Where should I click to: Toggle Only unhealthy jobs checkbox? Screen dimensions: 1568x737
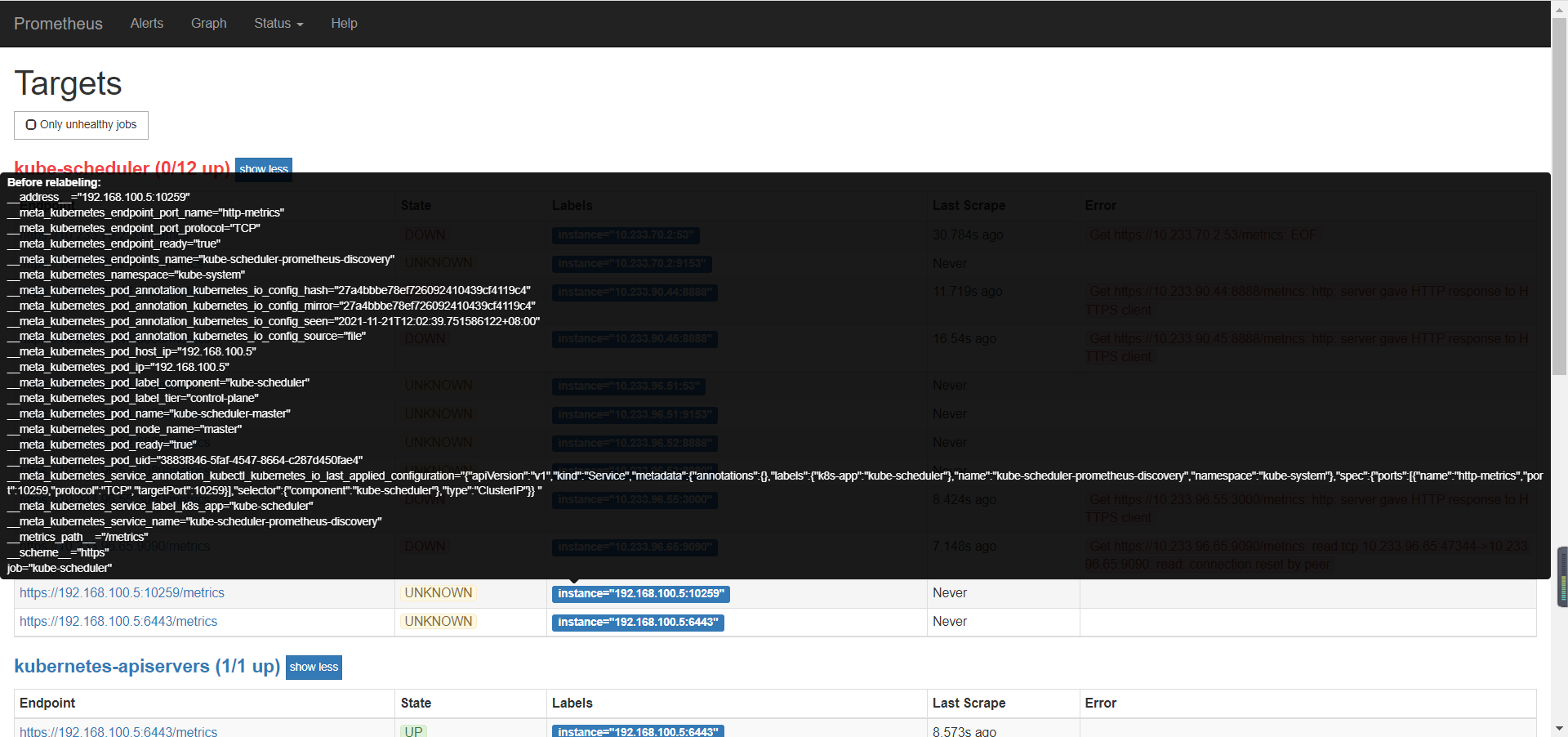pos(31,125)
